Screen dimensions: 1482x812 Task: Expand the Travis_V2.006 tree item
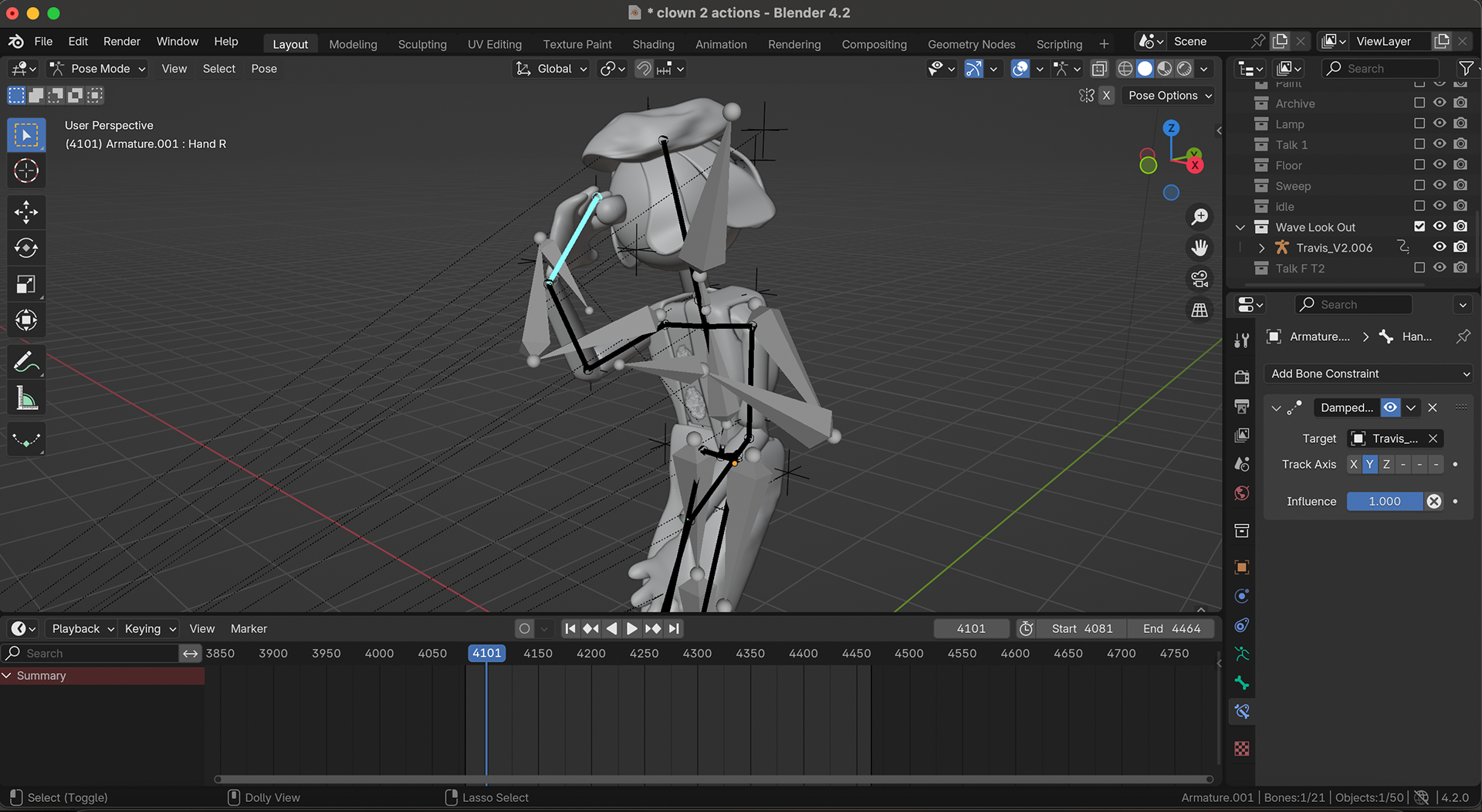(1261, 248)
